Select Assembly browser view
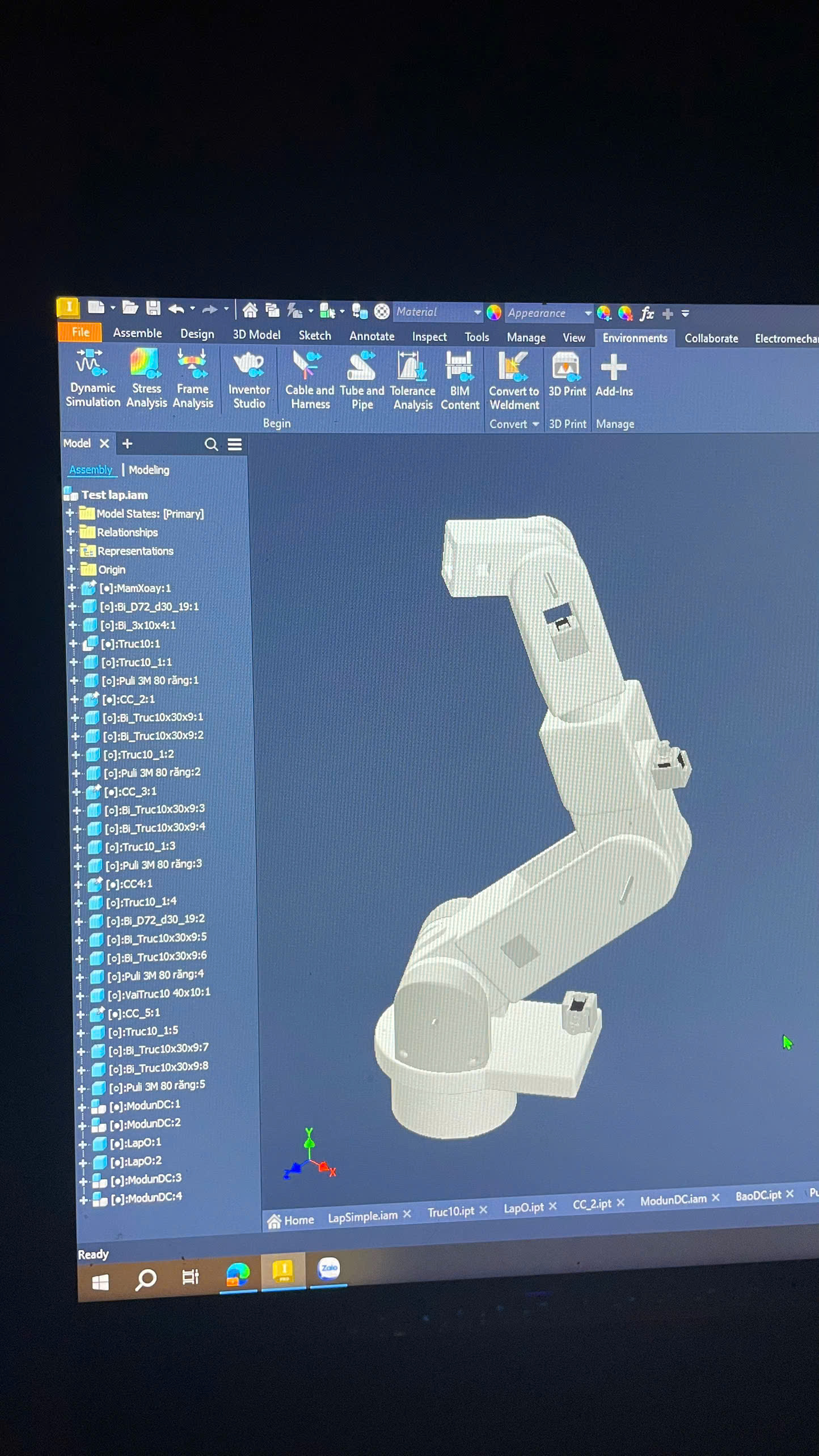This screenshot has width=819, height=1456. (x=91, y=470)
